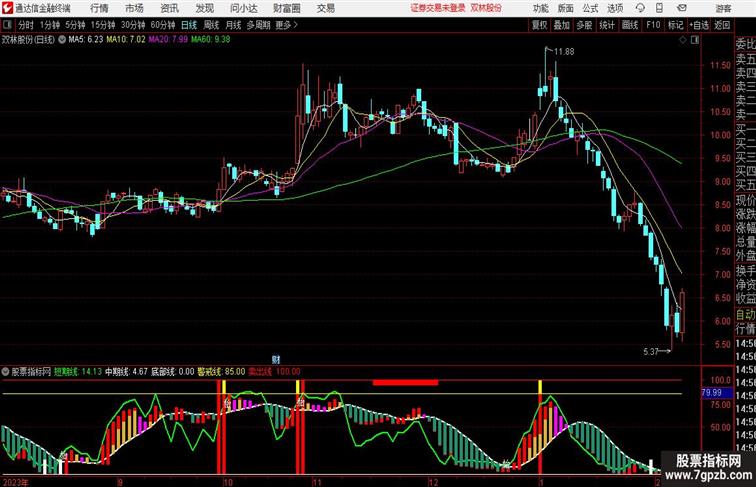
Task: Click the 多股 toolbar button
Action: click(584, 25)
